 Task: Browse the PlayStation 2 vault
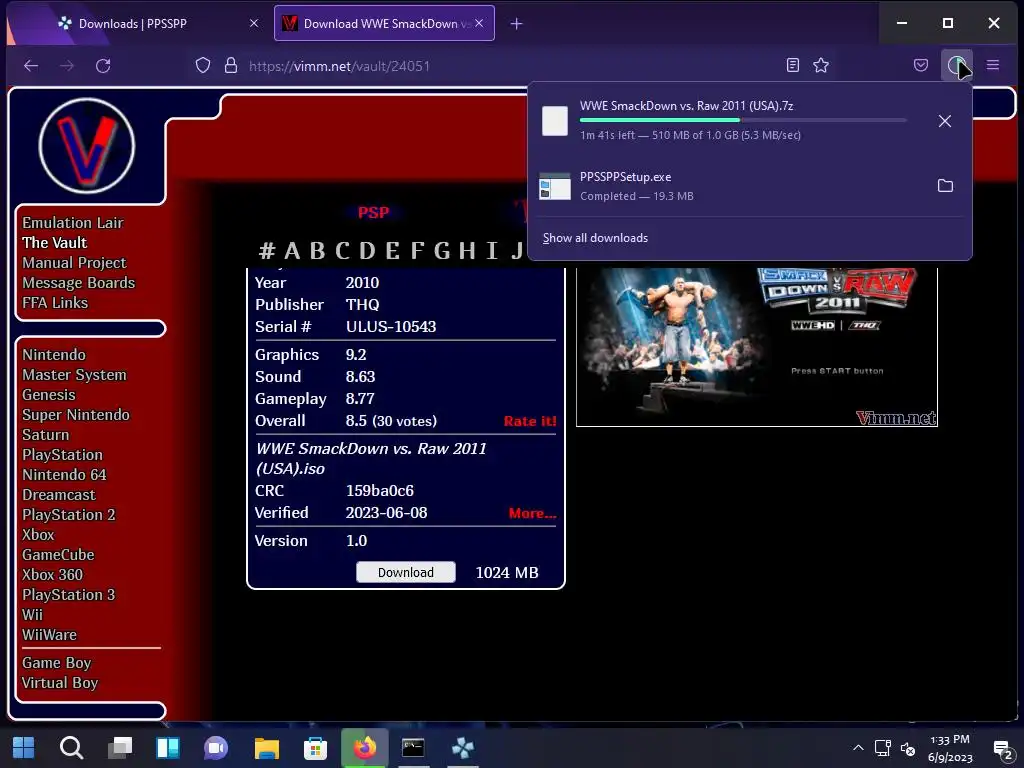[69, 515]
